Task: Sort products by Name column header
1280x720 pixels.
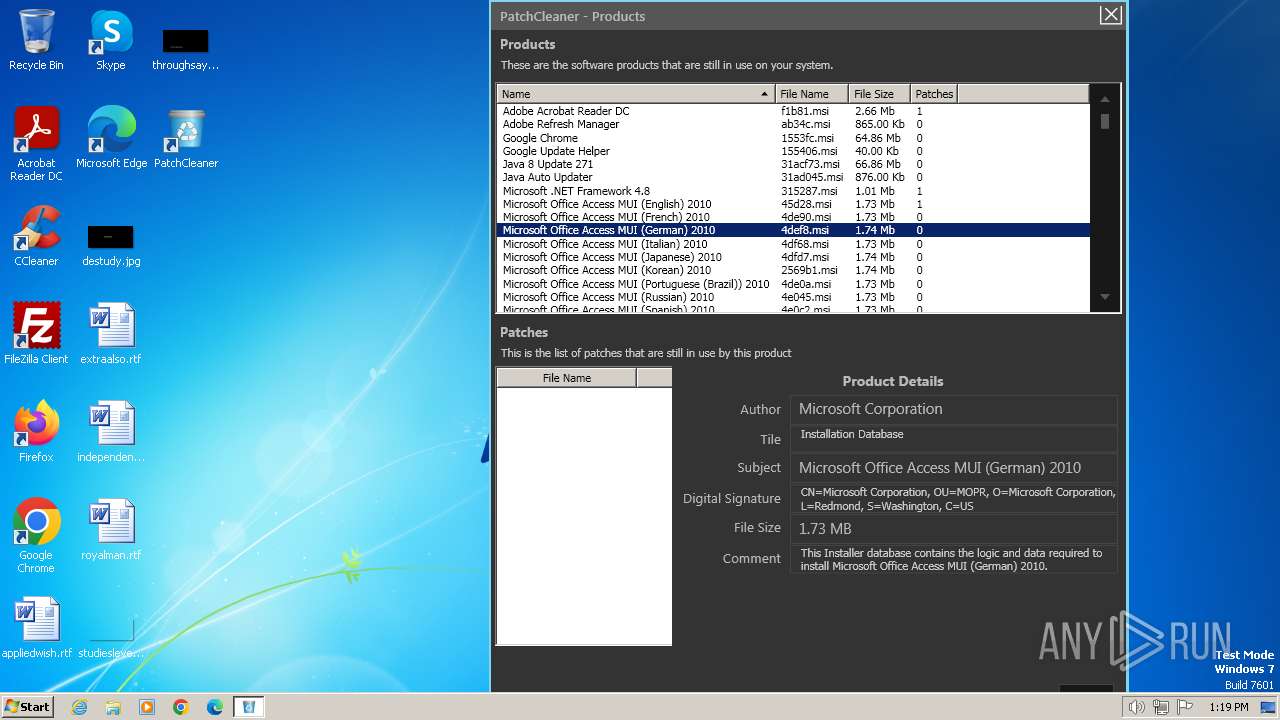Action: (x=636, y=94)
